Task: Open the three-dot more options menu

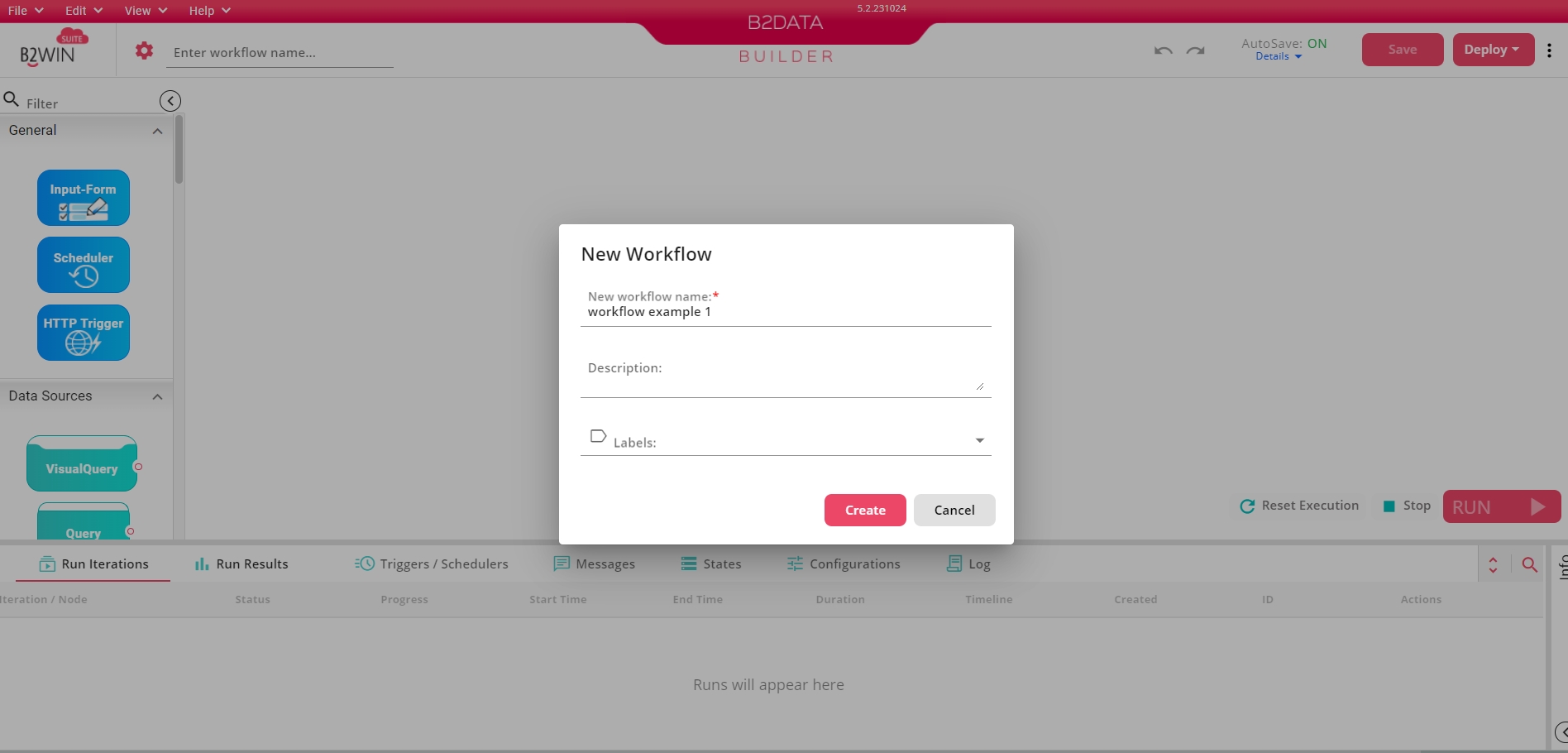Action: click(x=1549, y=50)
